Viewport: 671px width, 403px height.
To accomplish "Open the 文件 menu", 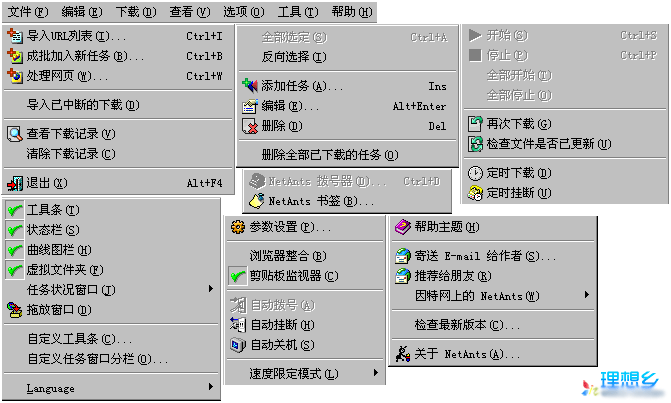I will pyautogui.click(x=28, y=12).
